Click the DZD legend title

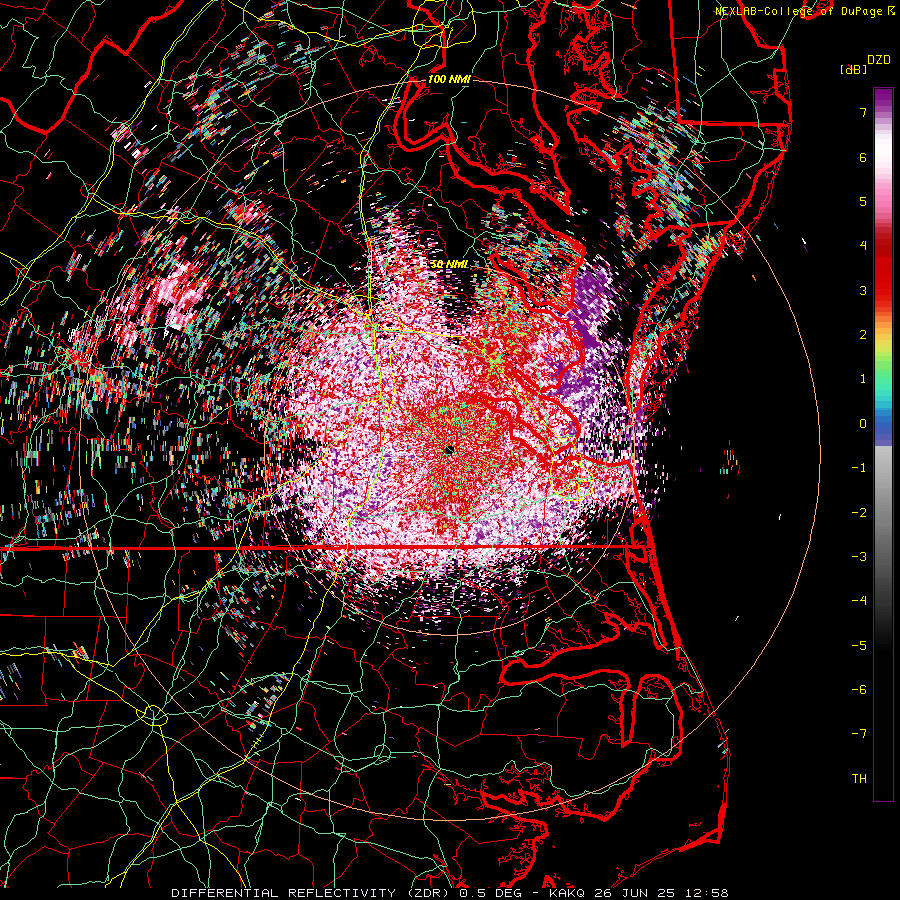(x=879, y=60)
